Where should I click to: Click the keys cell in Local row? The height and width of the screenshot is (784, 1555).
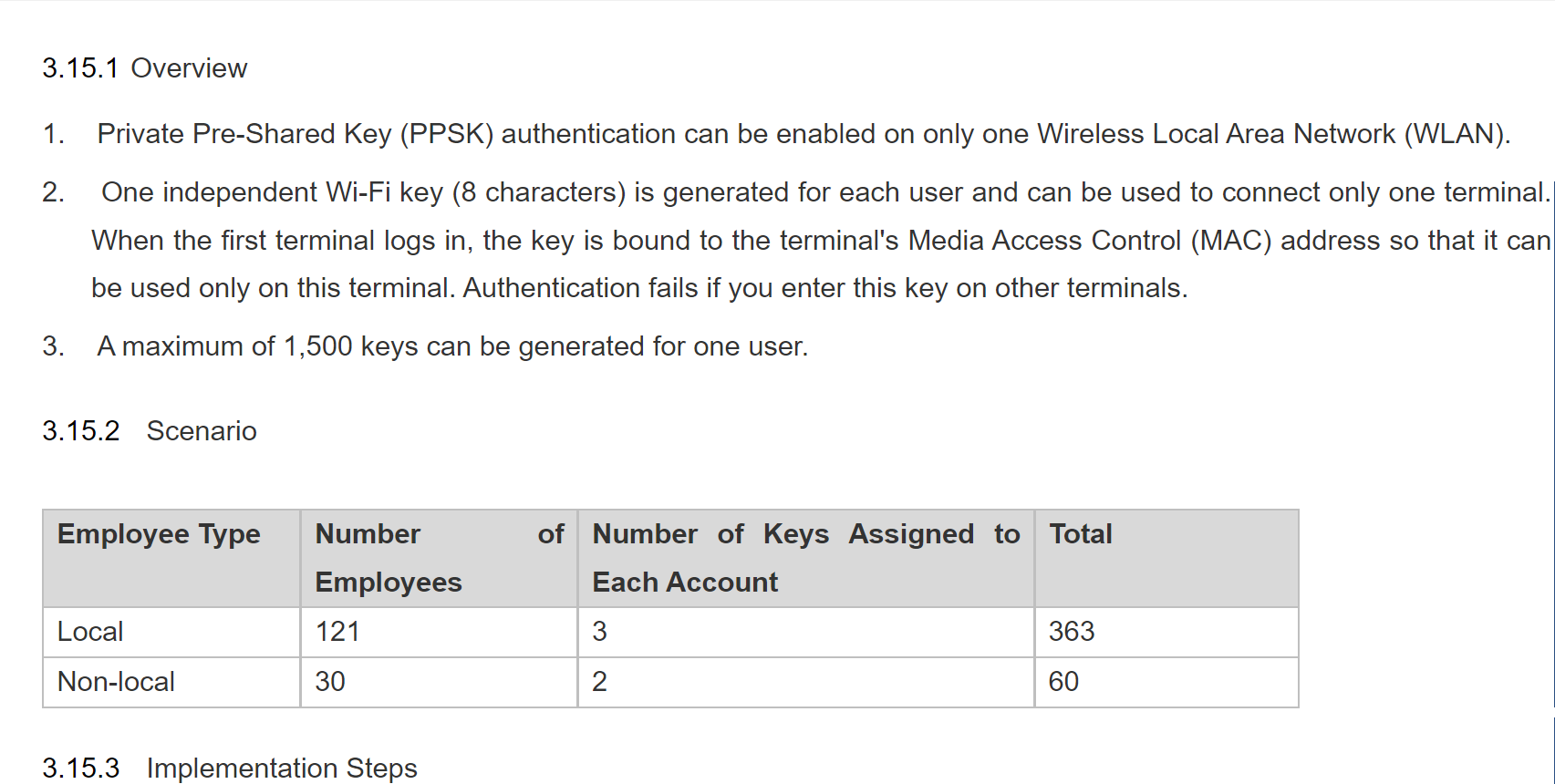806,632
